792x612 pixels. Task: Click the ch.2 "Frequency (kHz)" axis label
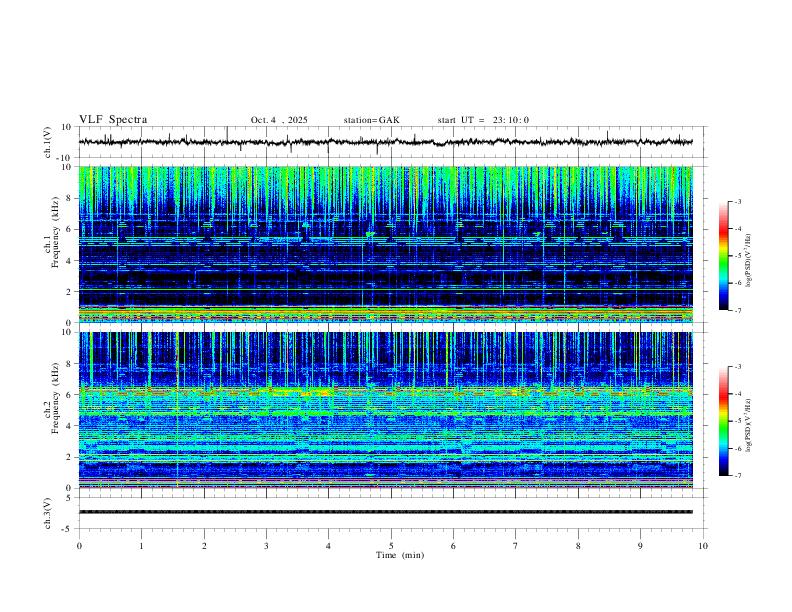55,398
